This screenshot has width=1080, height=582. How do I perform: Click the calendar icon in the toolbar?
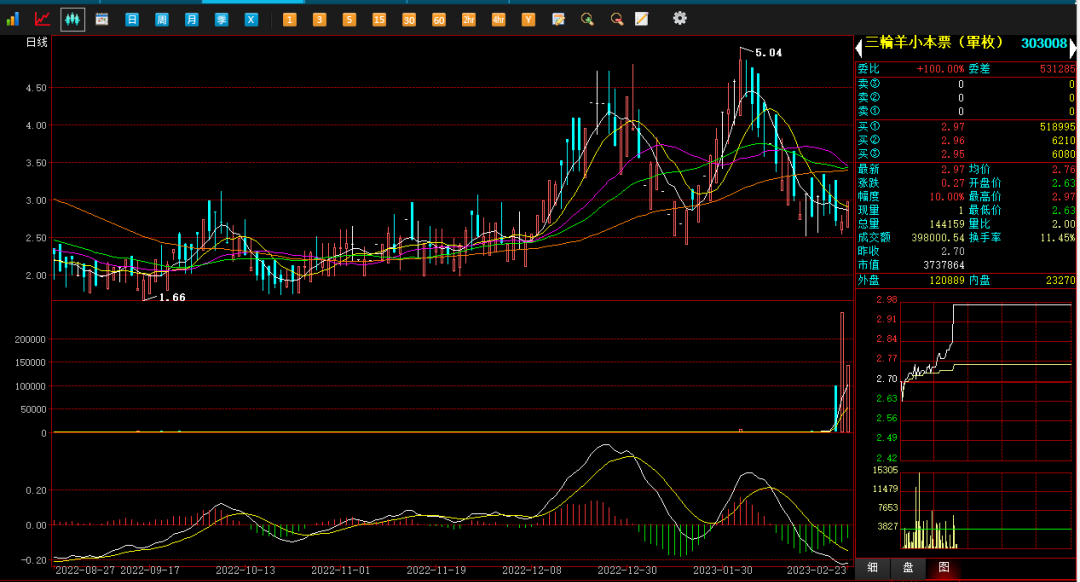click(x=102, y=19)
